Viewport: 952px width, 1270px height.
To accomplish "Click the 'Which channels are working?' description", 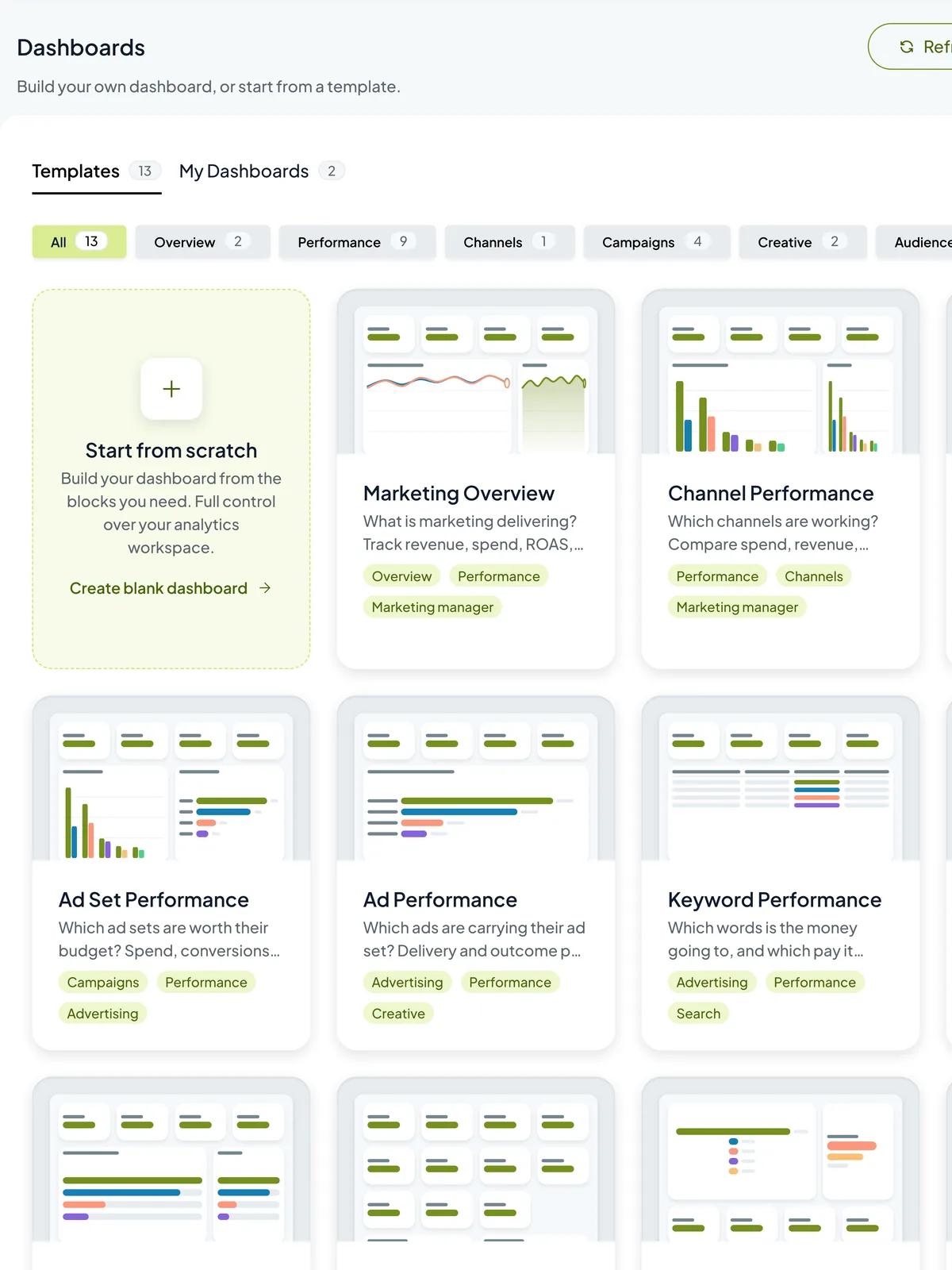I will (773, 533).
